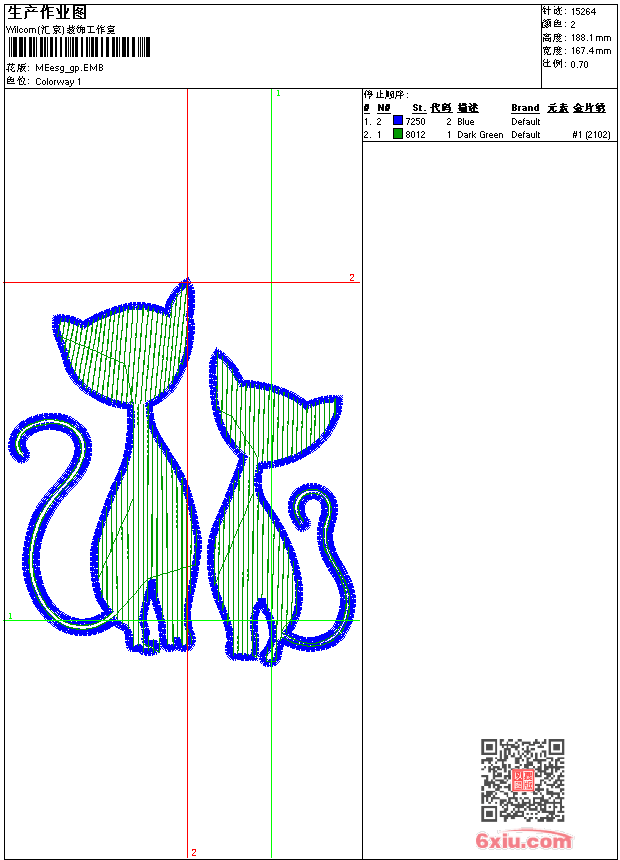Click the 'Blue' description text

[x=466, y=122]
